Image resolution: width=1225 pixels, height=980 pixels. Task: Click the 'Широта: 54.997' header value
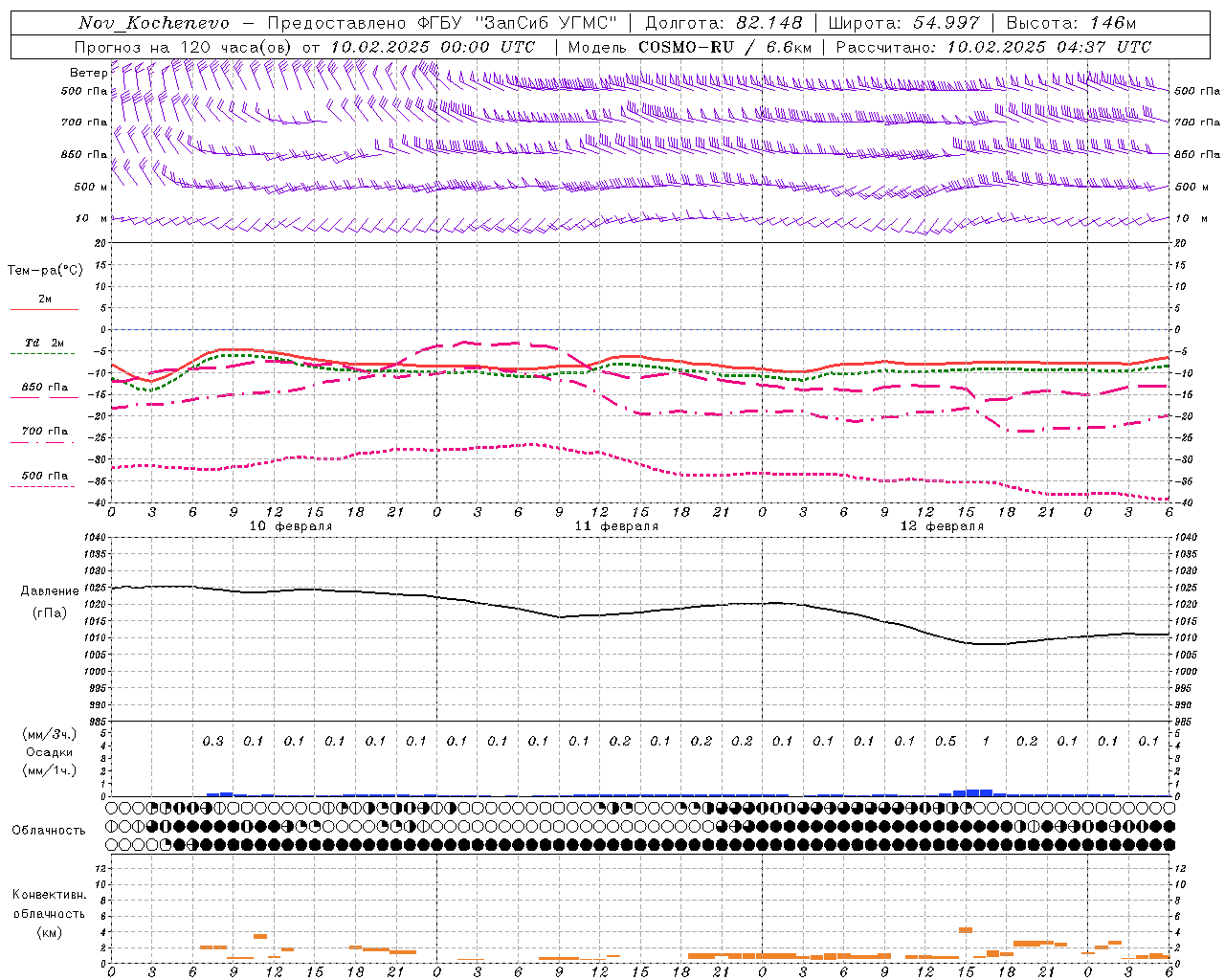coord(903,23)
